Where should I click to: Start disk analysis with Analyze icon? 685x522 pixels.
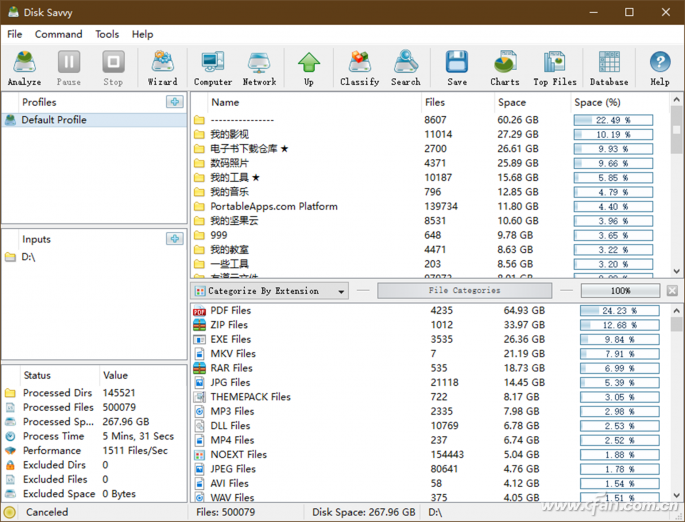[x=24, y=68]
